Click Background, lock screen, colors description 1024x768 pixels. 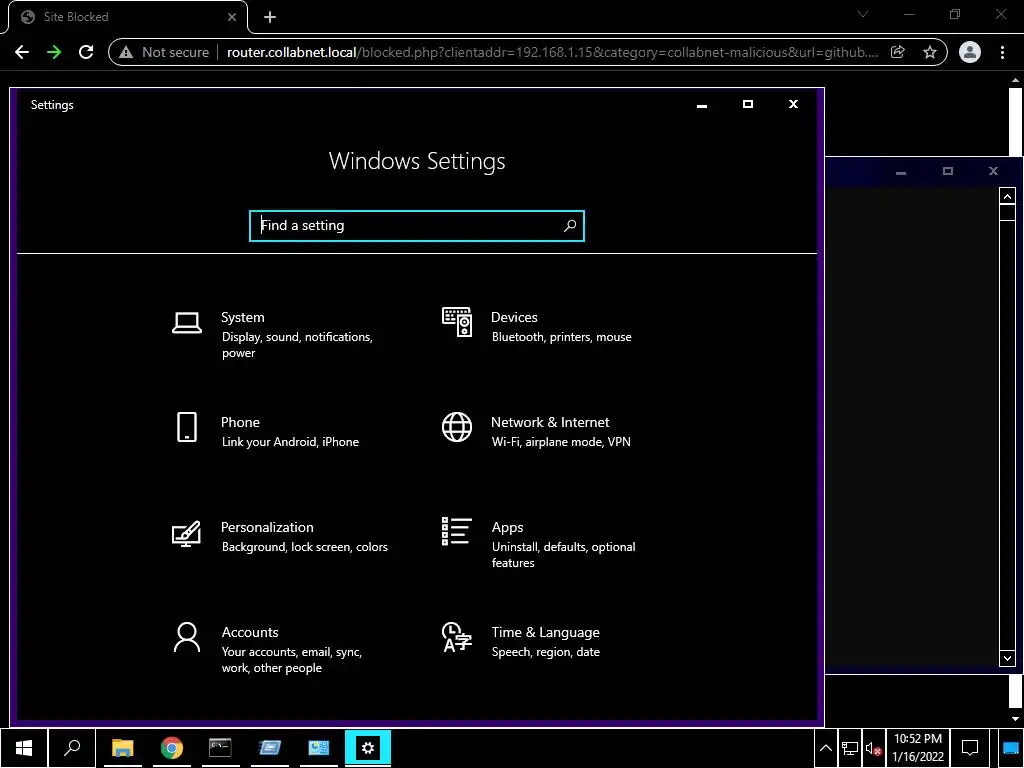[x=304, y=547]
